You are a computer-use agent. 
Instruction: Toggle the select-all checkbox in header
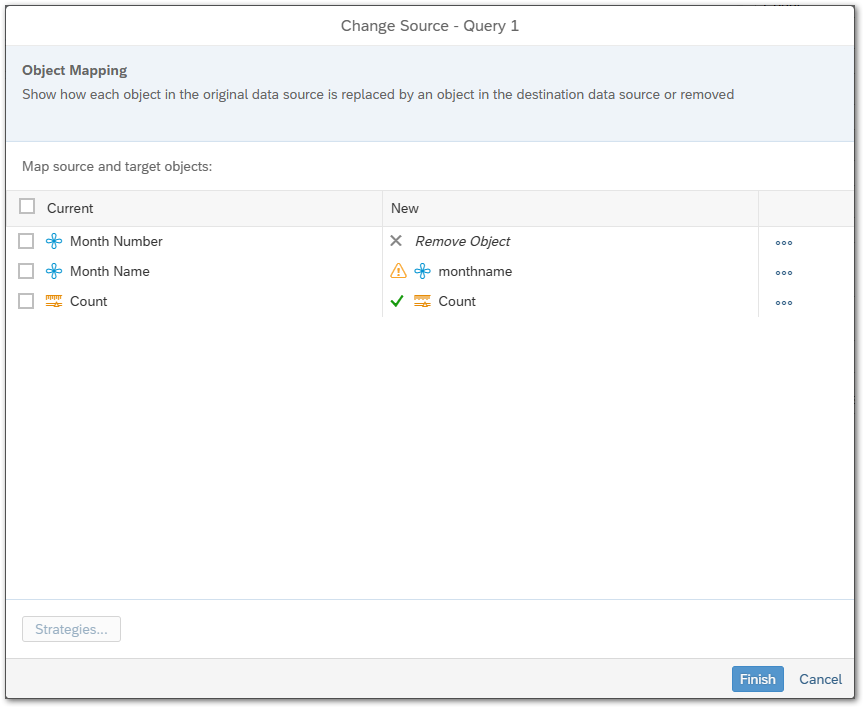tap(27, 207)
